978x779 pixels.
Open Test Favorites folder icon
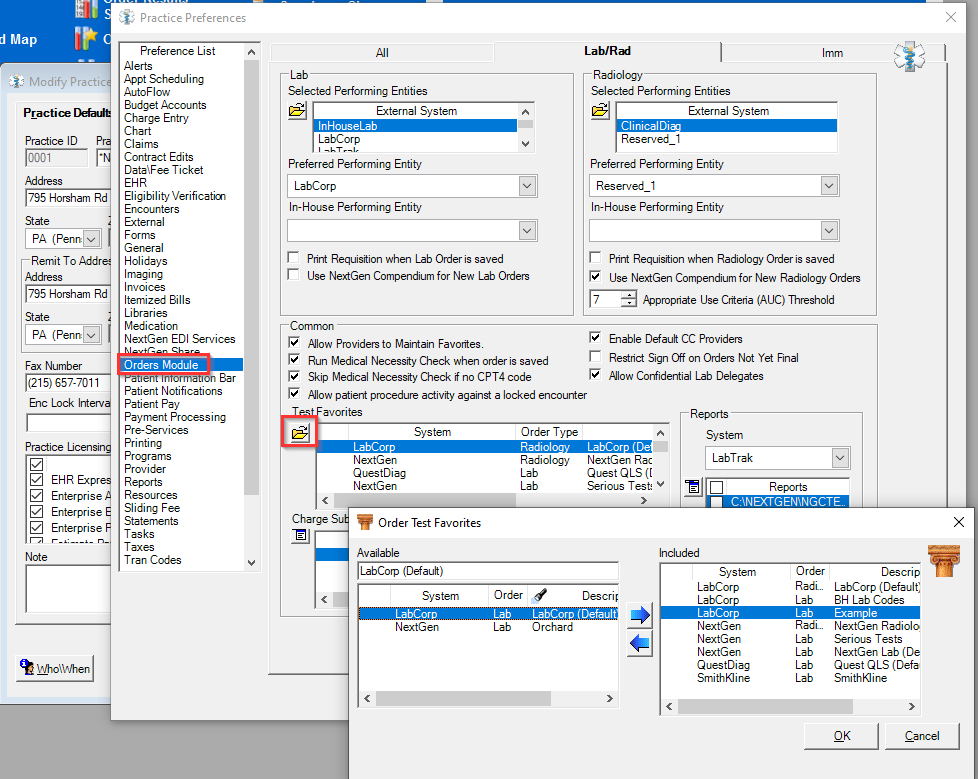300,432
